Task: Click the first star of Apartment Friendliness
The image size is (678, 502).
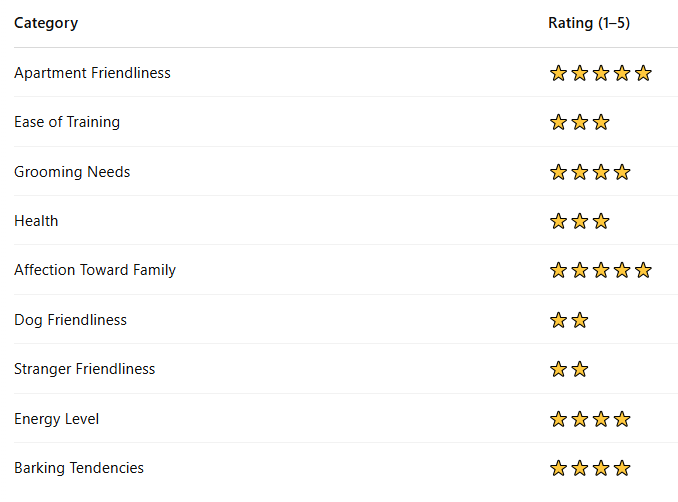Action: [558, 73]
